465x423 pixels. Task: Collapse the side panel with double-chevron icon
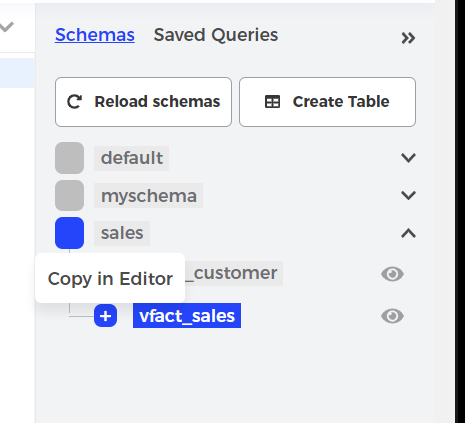408,38
